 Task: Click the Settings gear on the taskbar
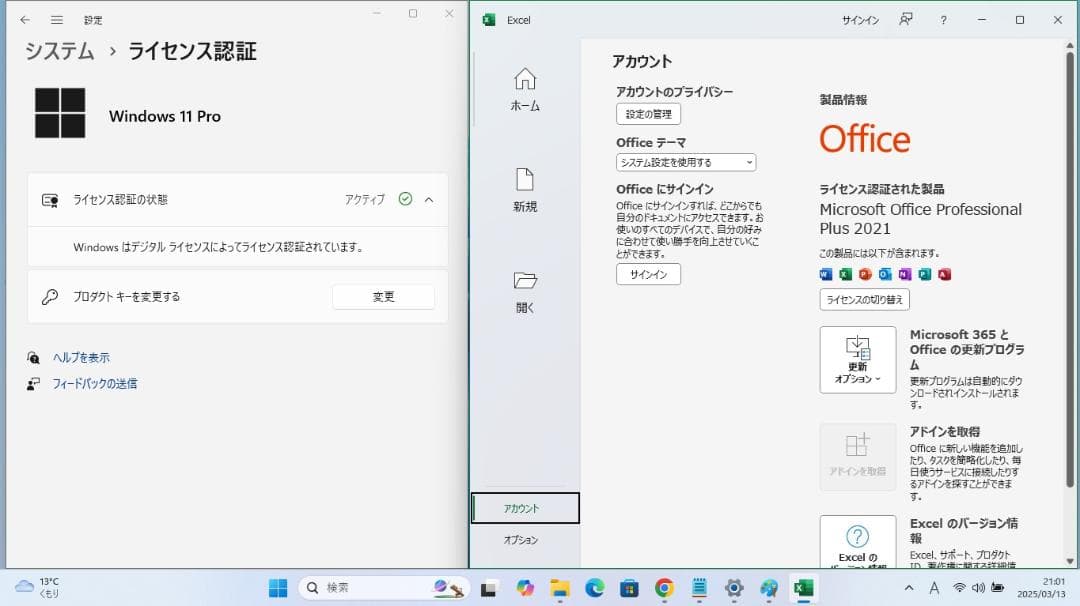click(734, 588)
